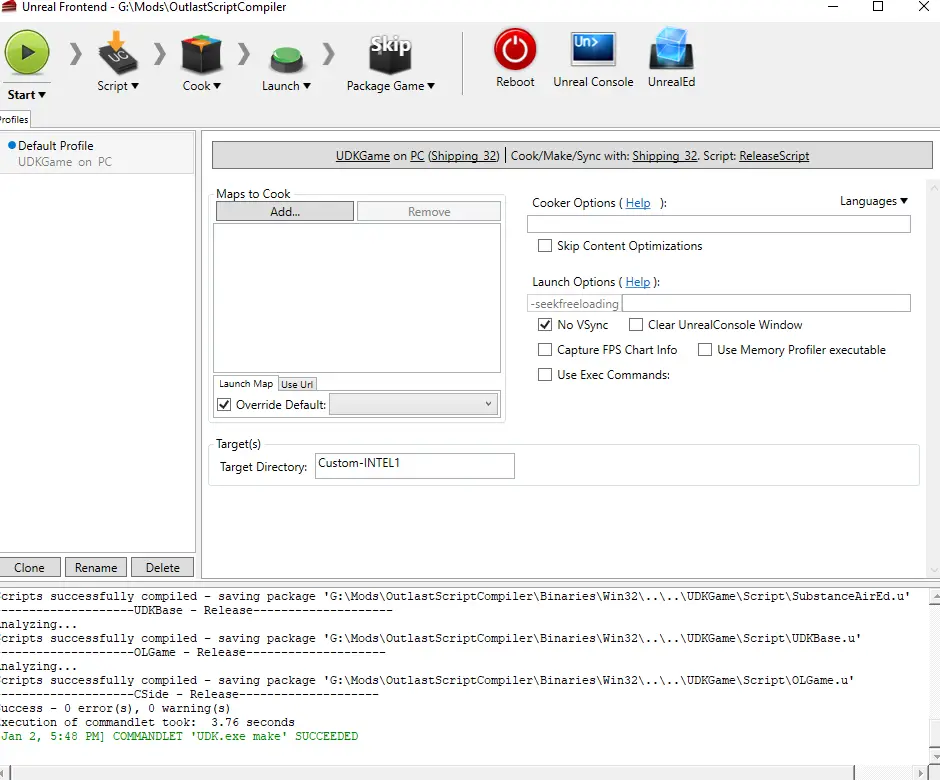Click the log panel horizontal scrollbar

432,772
